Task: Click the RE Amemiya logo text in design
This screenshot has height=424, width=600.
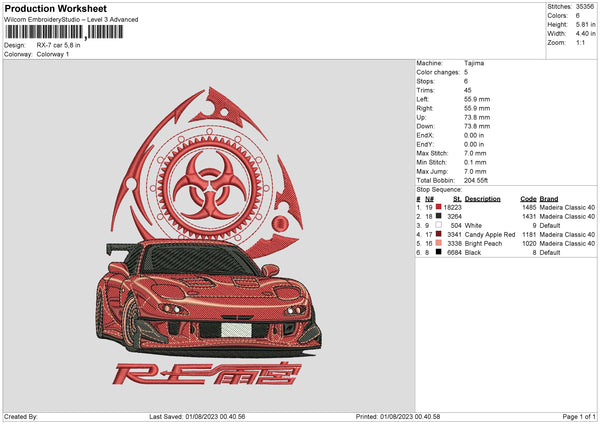Action: tap(207, 373)
